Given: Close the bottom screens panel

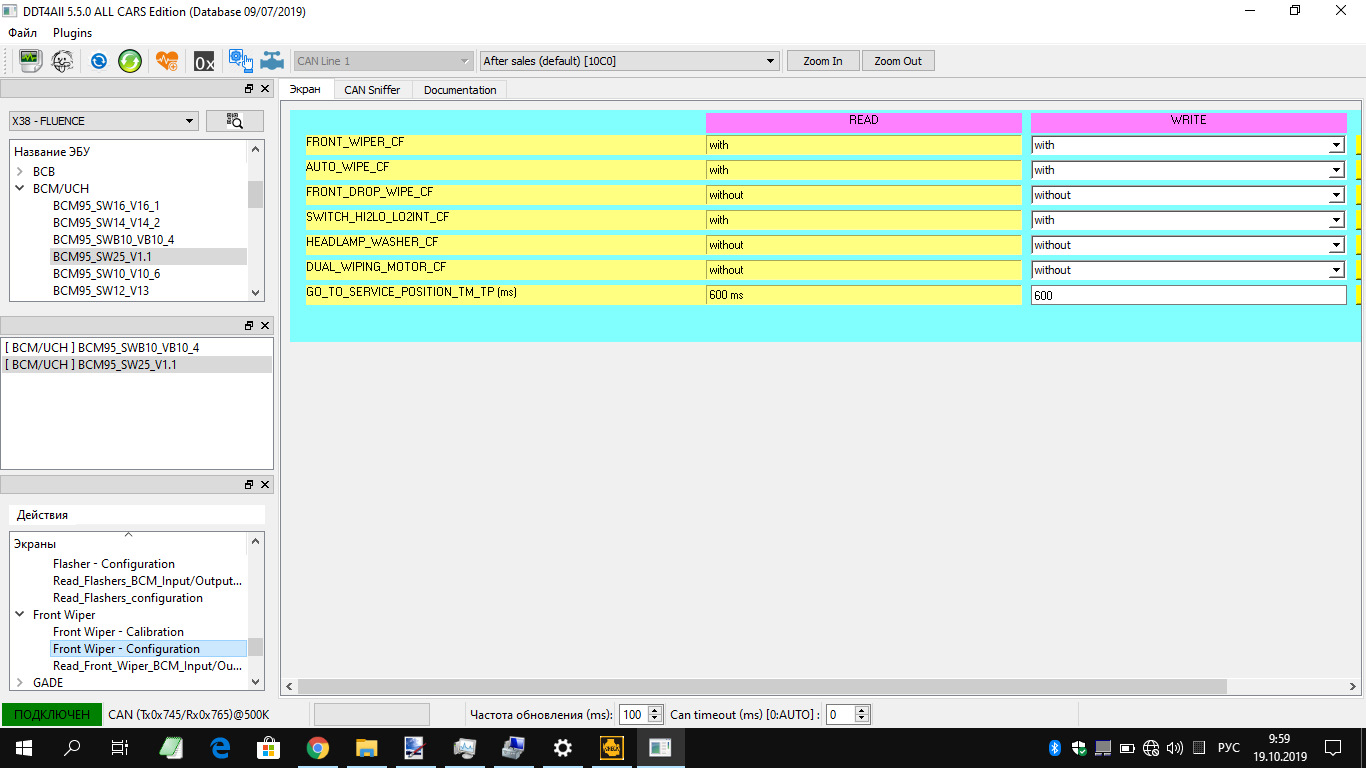Looking at the screenshot, I should [x=265, y=485].
